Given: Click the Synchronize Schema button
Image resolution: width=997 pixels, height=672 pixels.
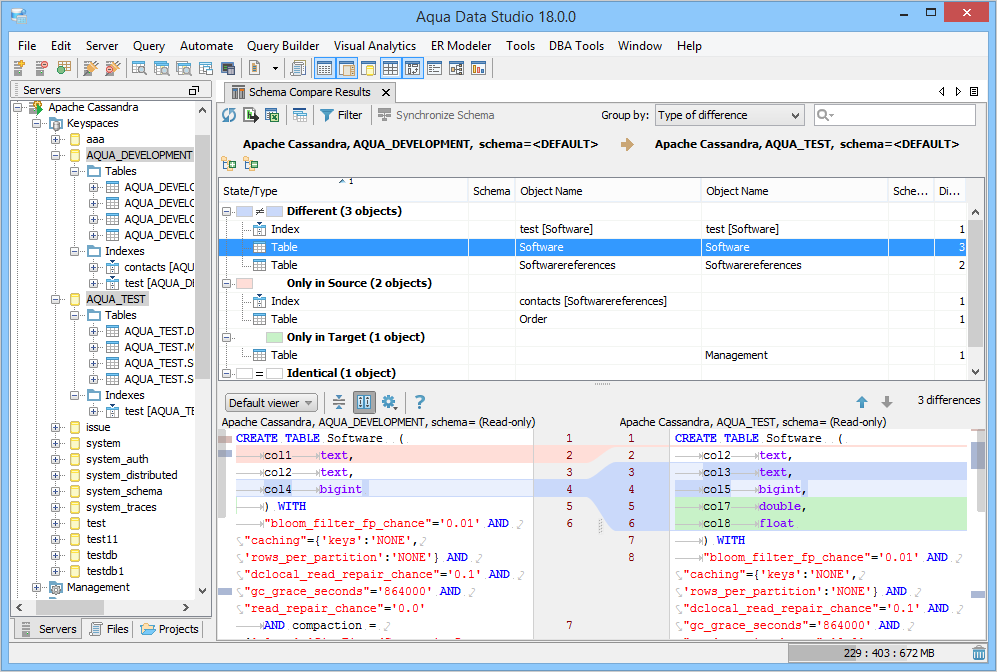Looking at the screenshot, I should tap(436, 115).
